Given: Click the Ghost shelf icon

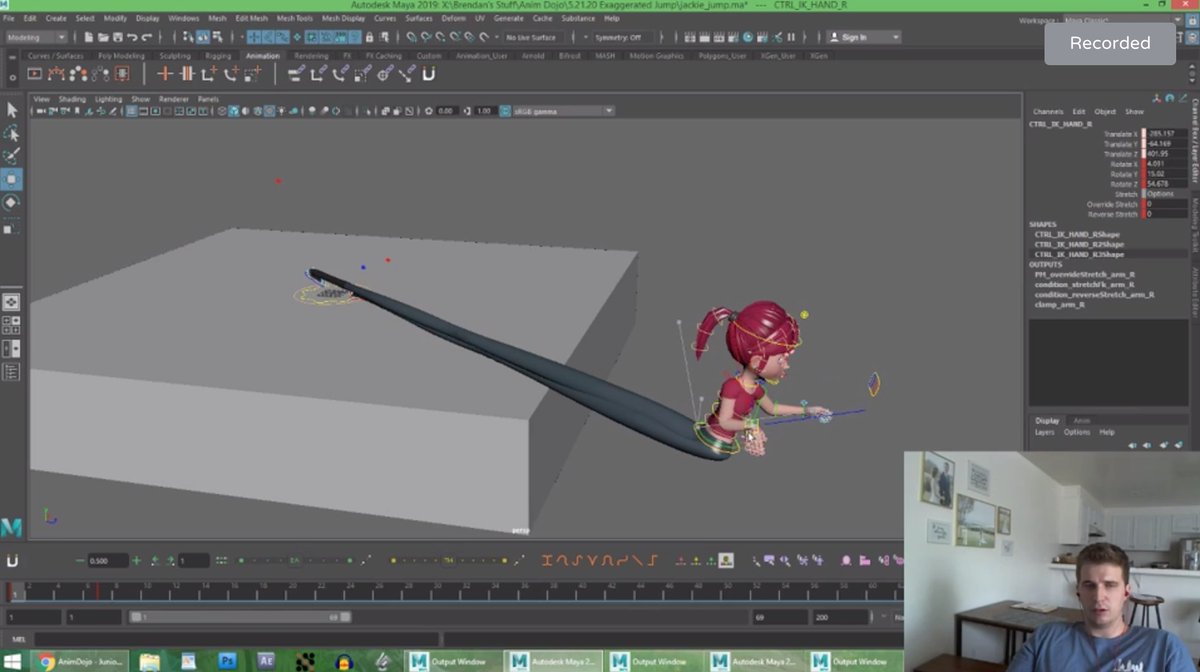Looking at the screenshot, I should (x=80, y=73).
